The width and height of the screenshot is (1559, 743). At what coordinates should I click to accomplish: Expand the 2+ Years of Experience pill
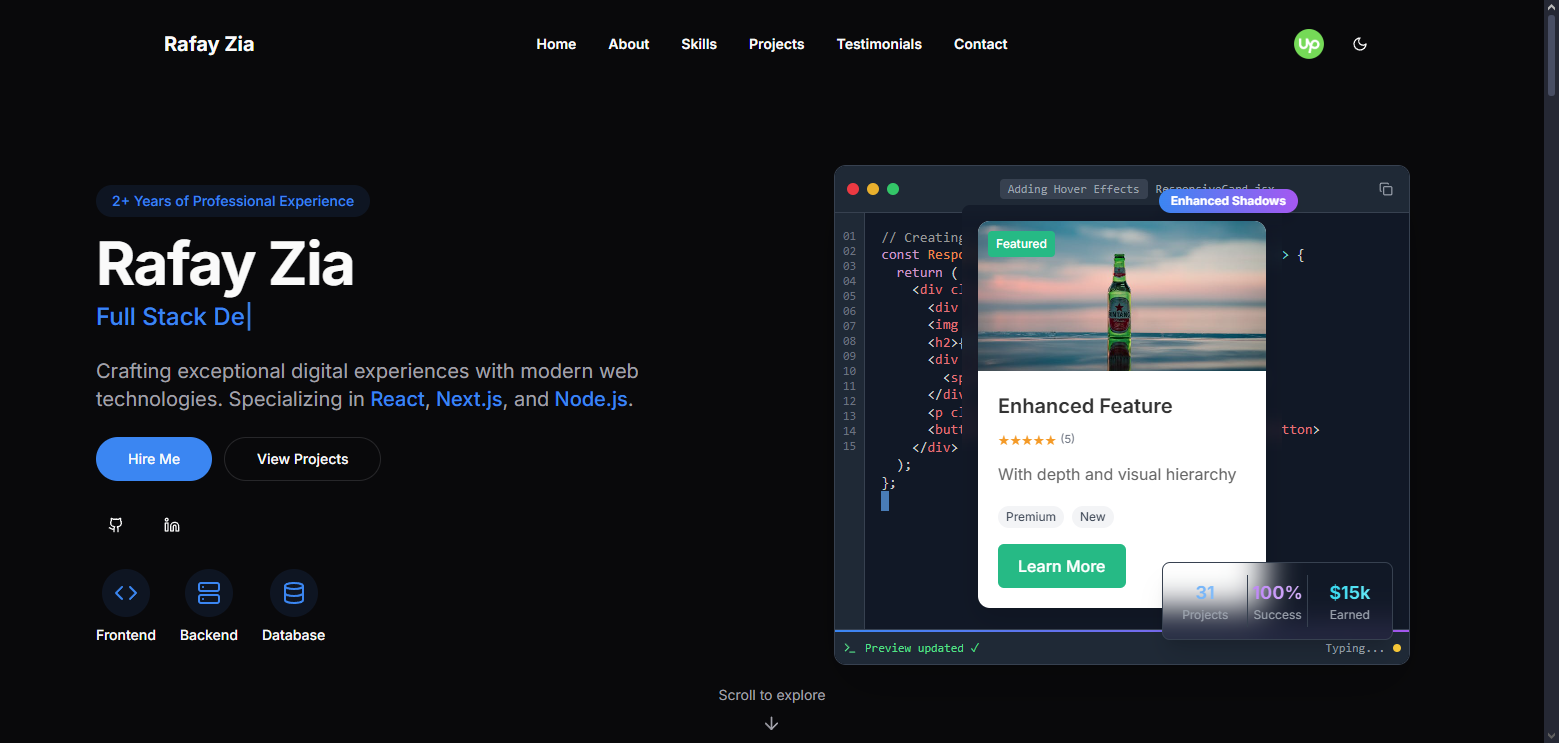(x=232, y=201)
